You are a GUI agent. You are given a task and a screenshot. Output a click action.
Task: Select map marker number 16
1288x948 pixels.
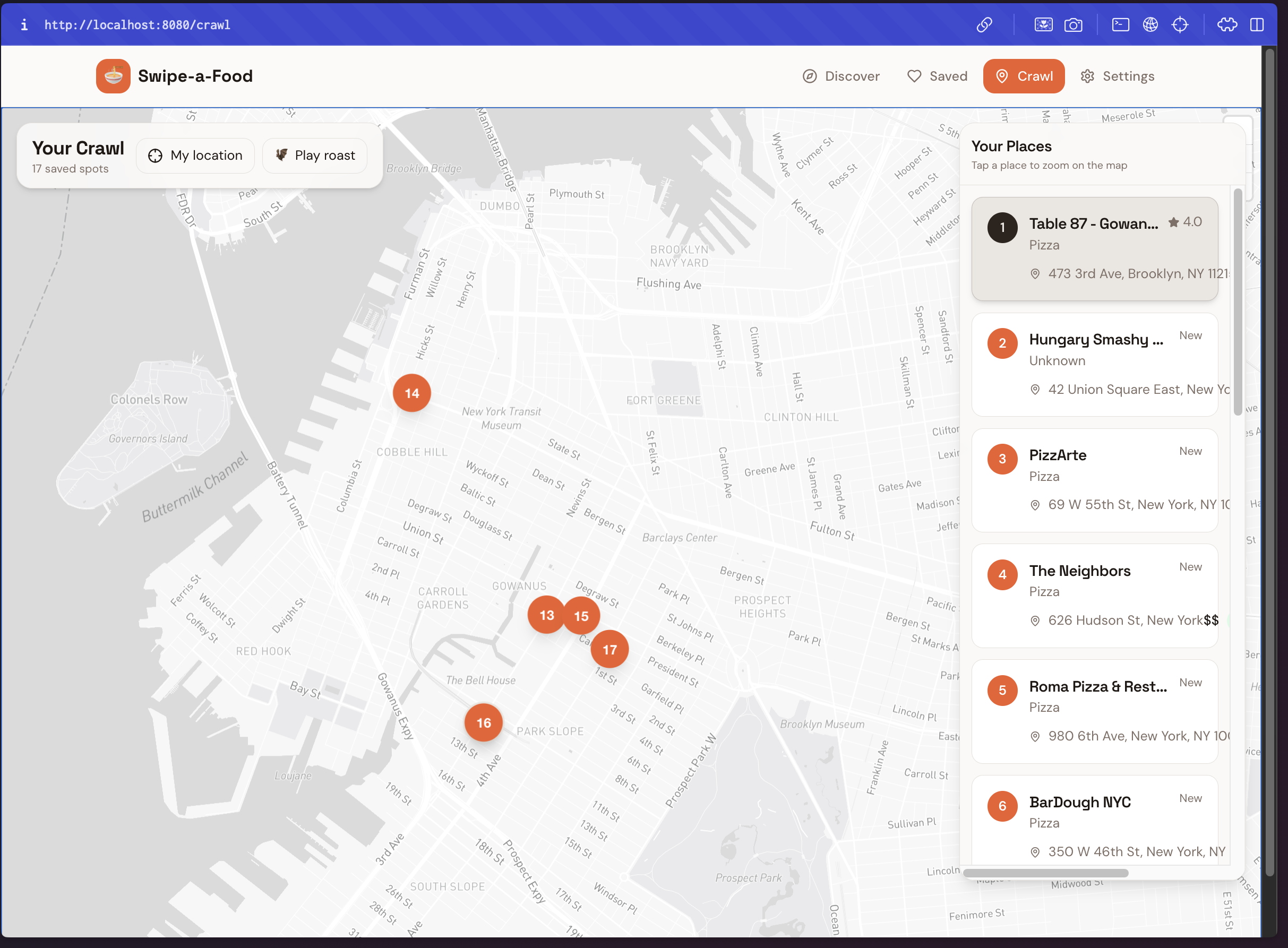483,722
